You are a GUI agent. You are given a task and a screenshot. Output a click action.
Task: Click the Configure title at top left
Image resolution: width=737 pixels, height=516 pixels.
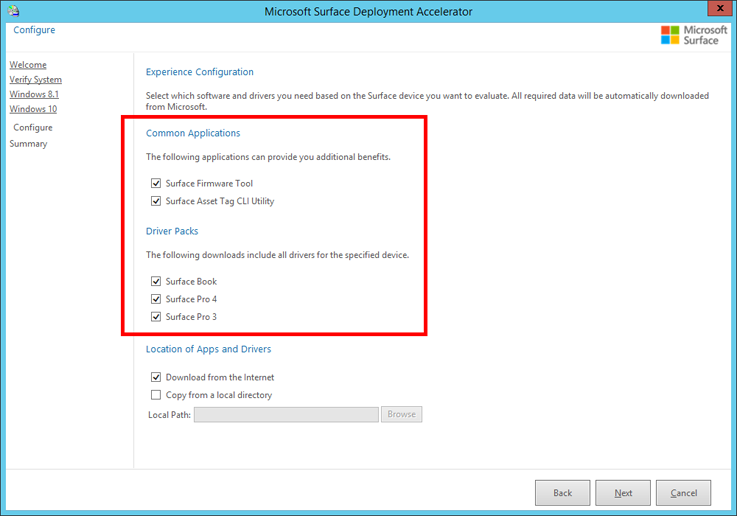point(34,30)
